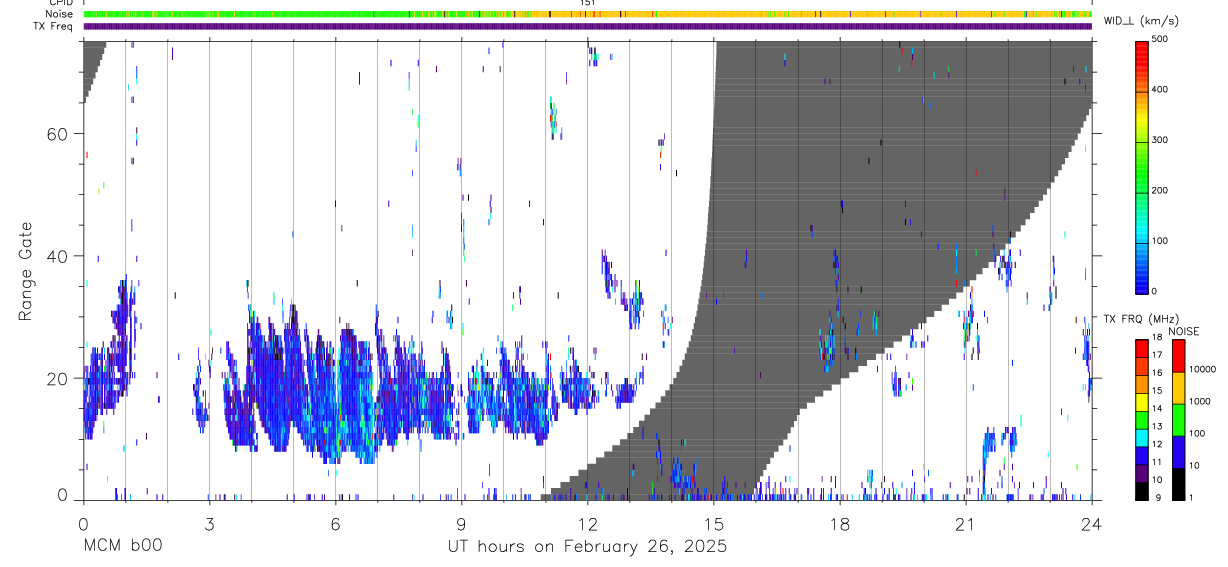1228x567 pixels.
Task: Click the '10000' tick on NOISE legend
Action: pos(1203,370)
